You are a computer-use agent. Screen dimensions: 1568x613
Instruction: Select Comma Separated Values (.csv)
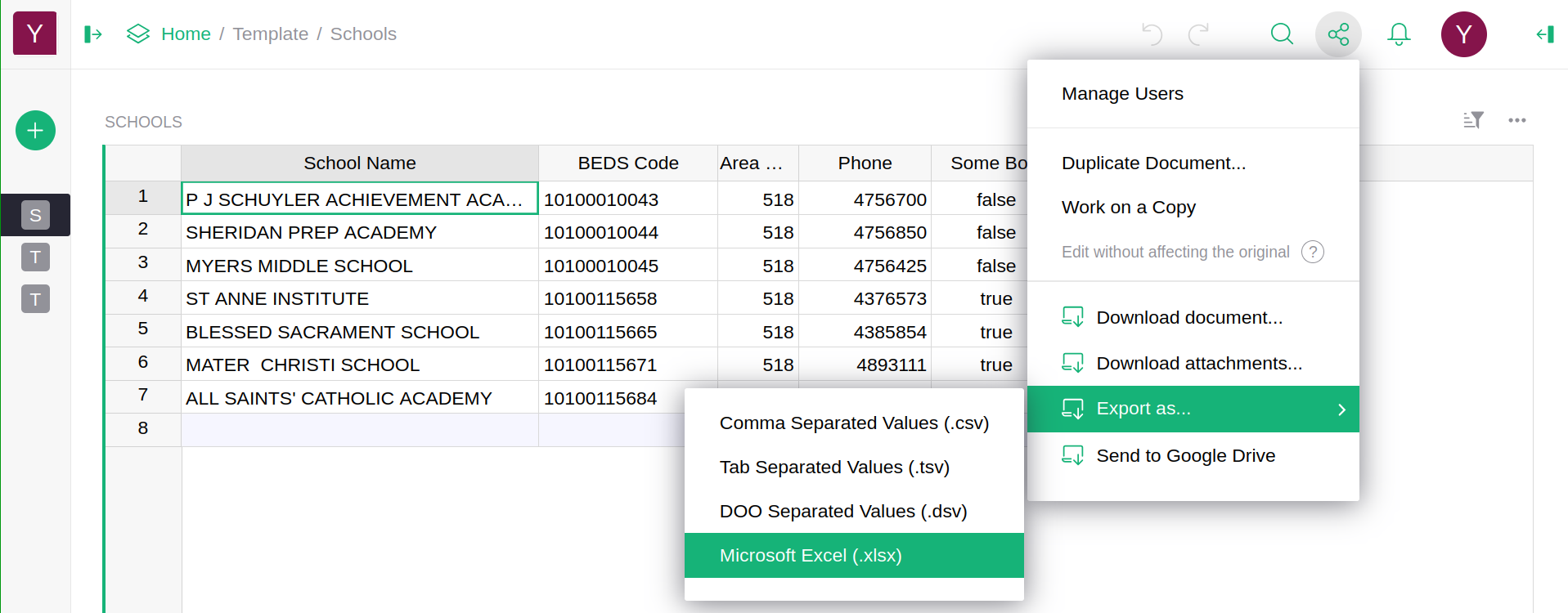[x=853, y=423]
